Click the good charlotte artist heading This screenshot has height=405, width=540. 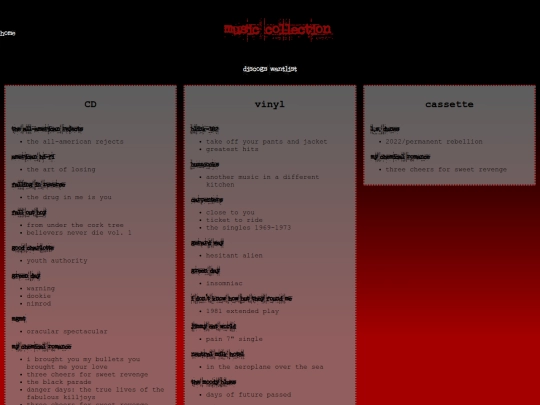click(x=33, y=248)
